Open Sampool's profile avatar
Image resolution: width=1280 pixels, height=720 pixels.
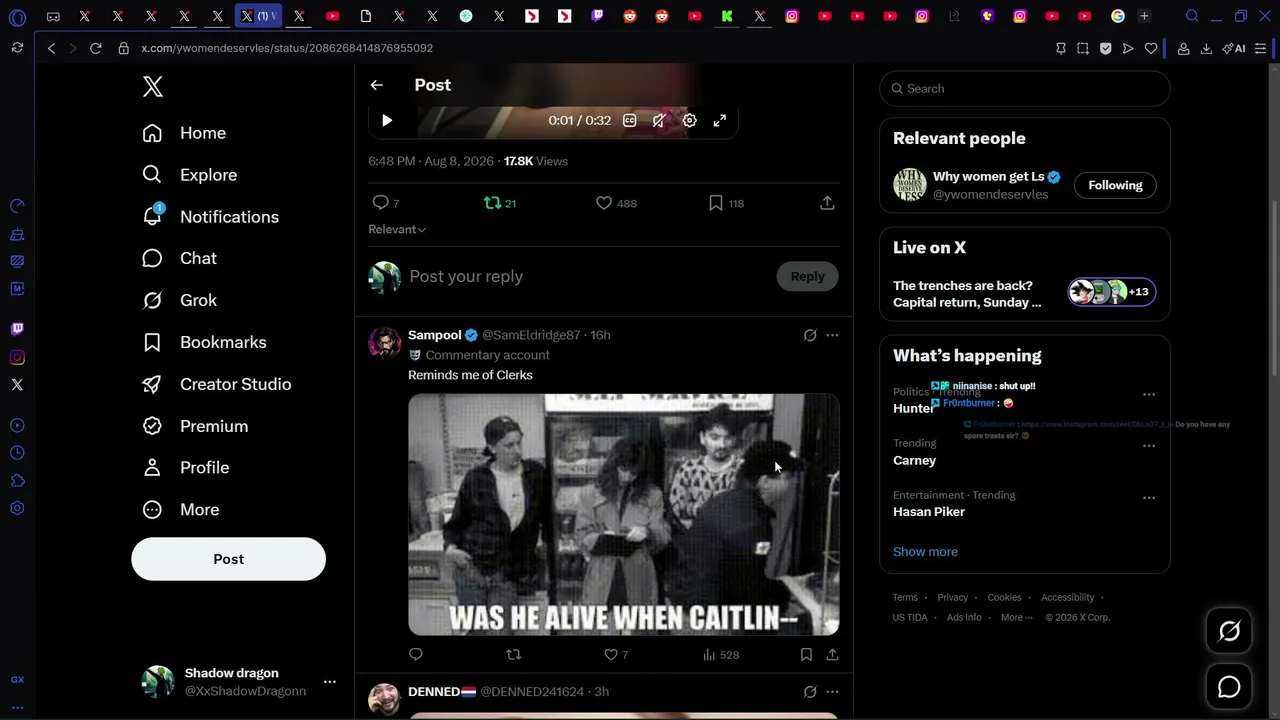(x=384, y=343)
